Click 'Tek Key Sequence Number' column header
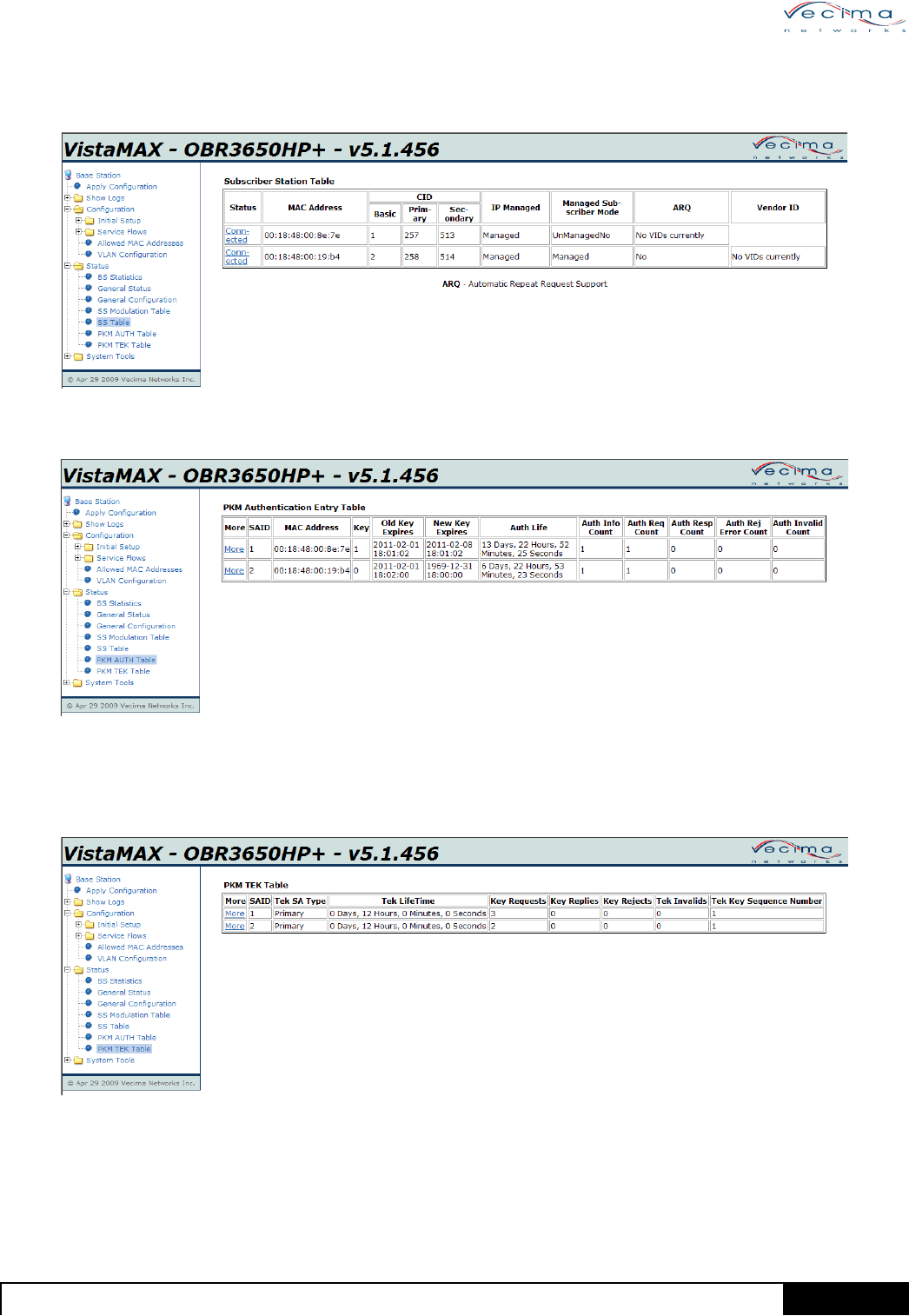909x1316 pixels. click(x=766, y=901)
